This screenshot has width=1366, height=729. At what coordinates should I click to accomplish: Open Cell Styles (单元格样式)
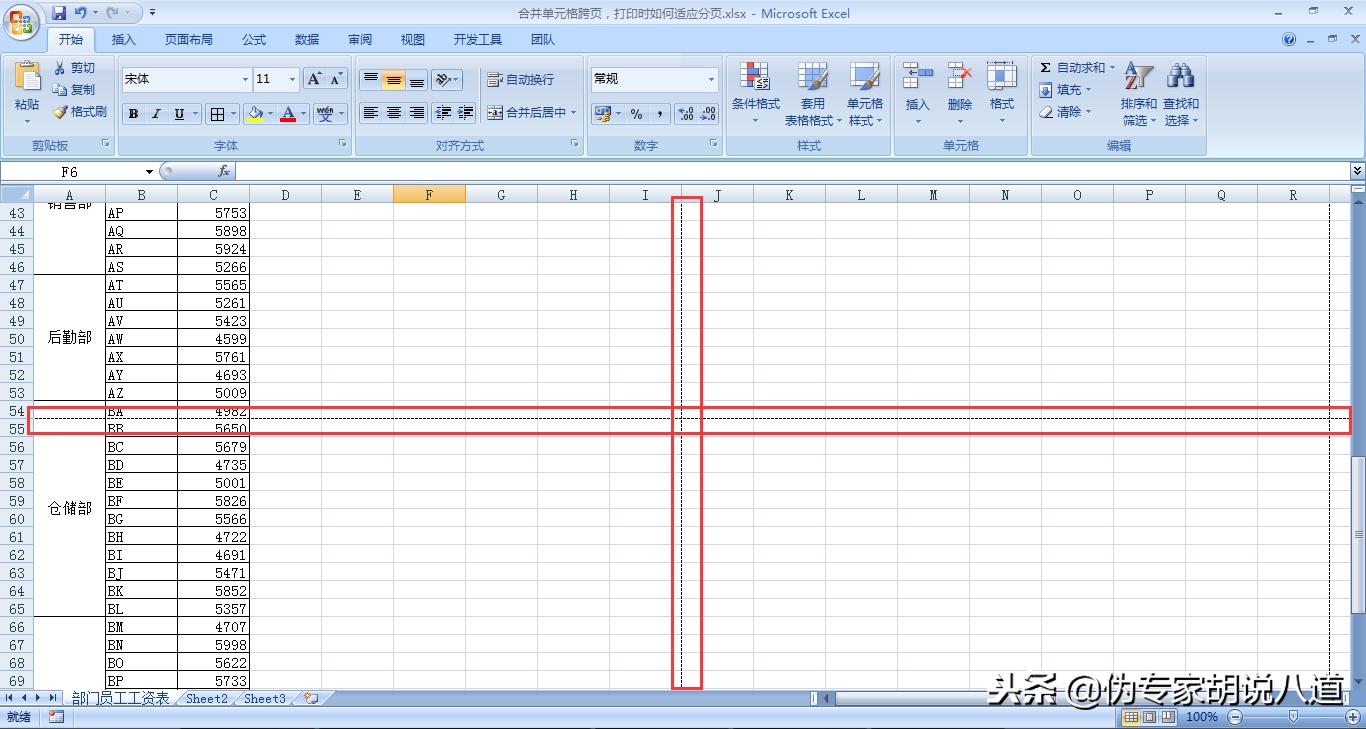(x=865, y=93)
